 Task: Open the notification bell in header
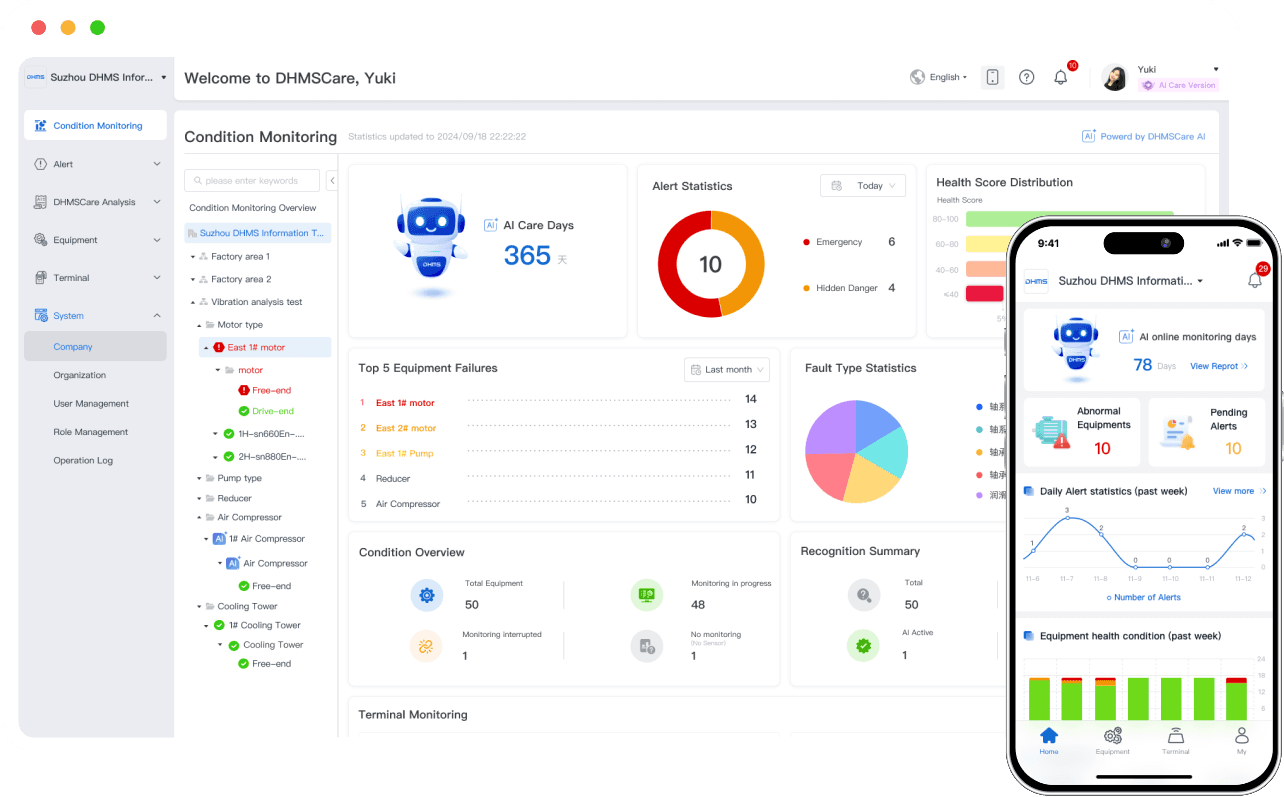(x=1061, y=77)
